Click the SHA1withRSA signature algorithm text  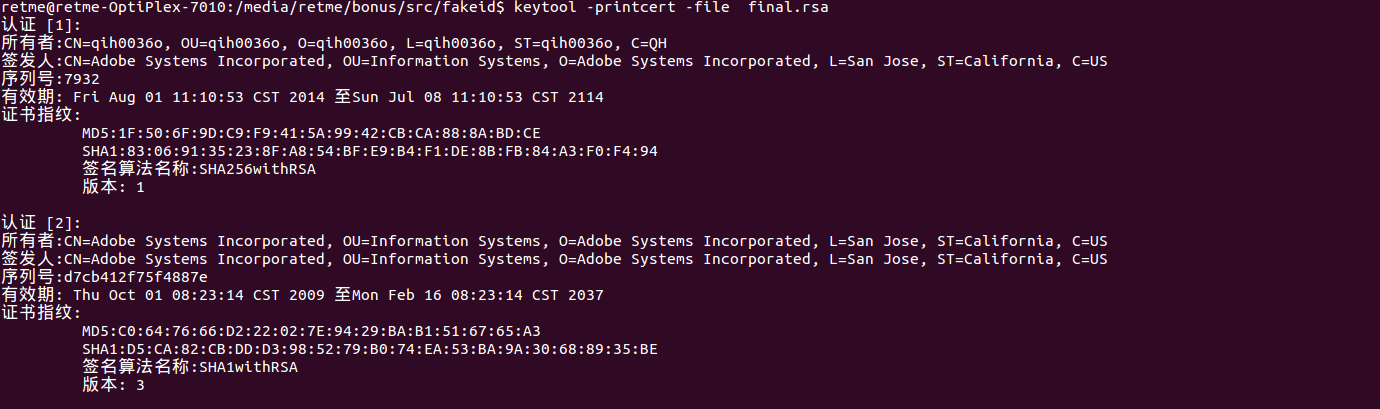coord(250,367)
